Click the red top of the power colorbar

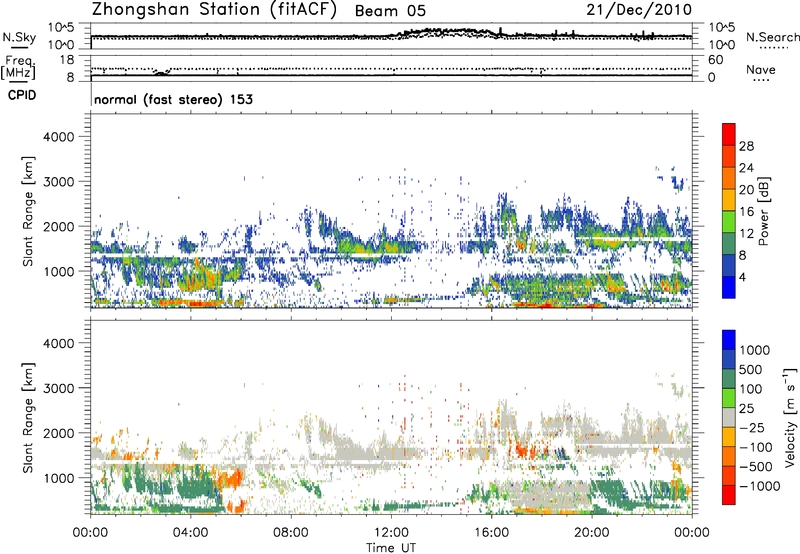729,134
